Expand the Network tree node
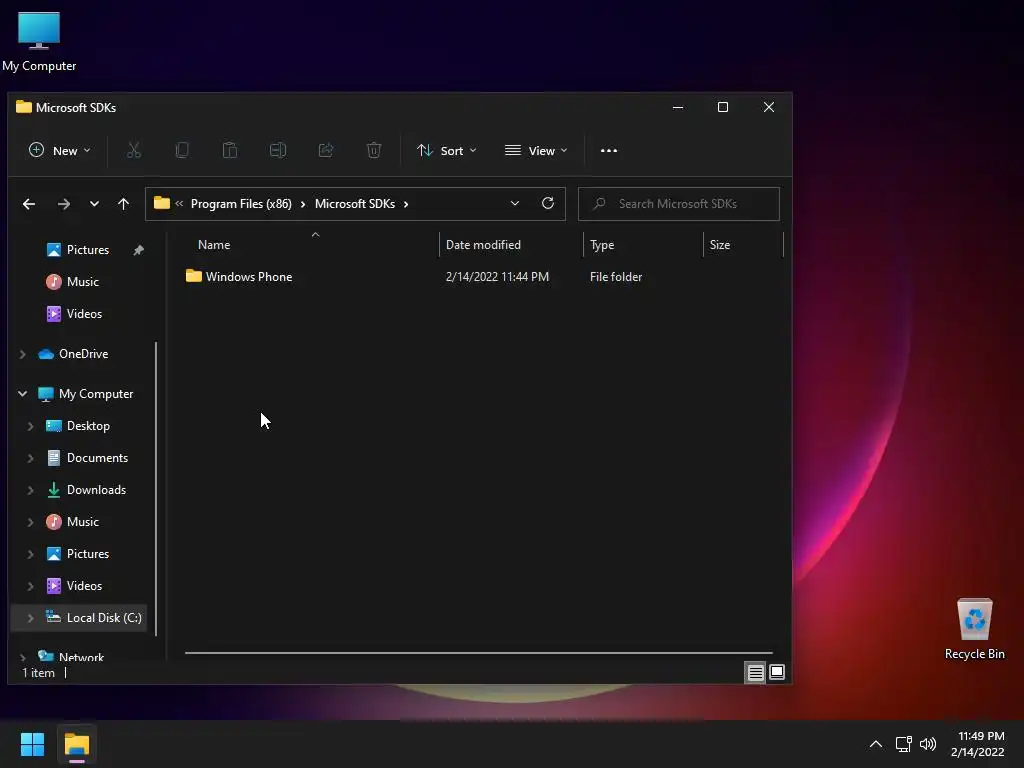This screenshot has height=768, width=1024. pyautogui.click(x=22, y=657)
